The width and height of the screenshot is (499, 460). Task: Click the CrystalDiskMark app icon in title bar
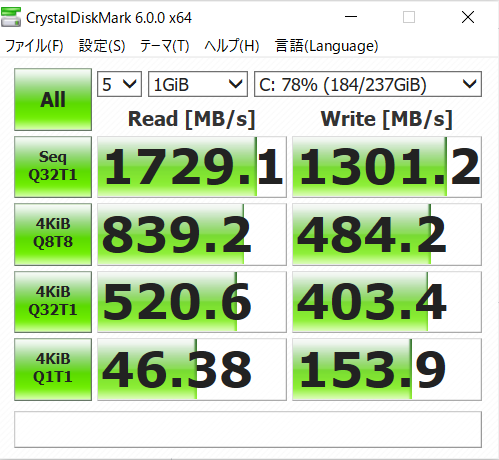pos(11,17)
